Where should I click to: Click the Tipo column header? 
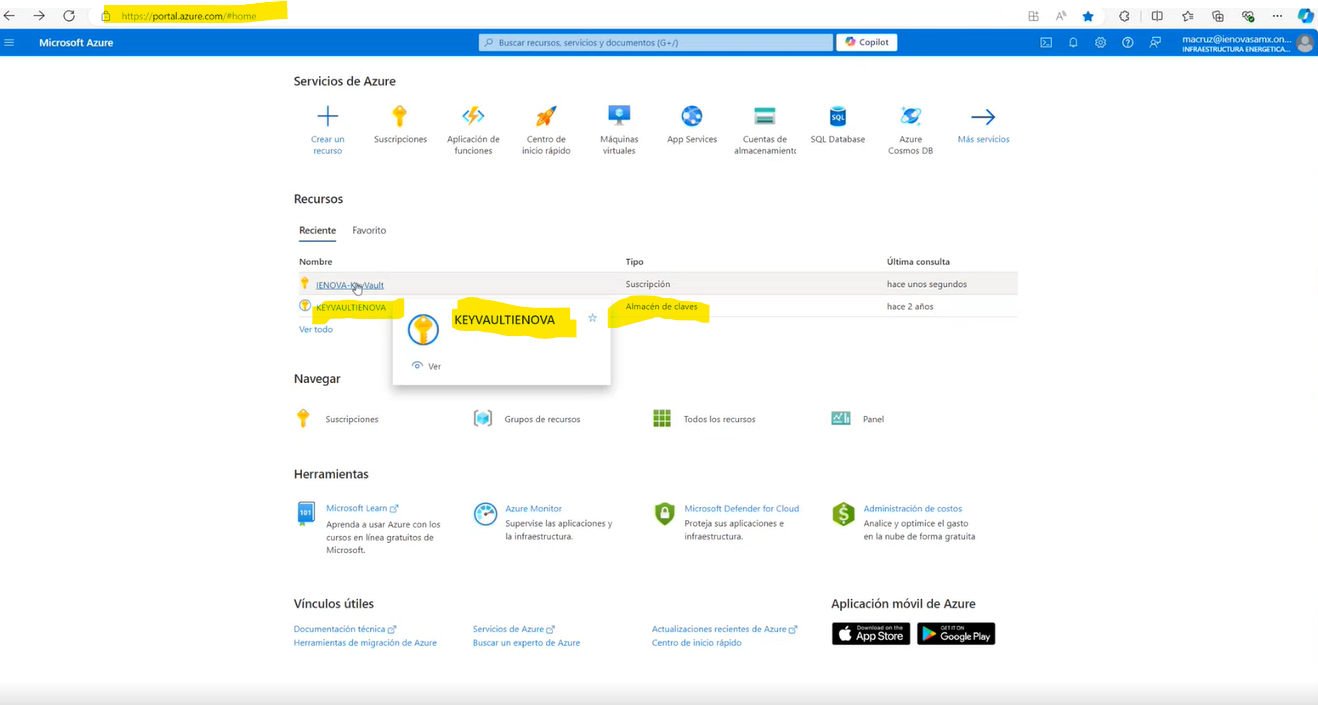click(x=634, y=262)
